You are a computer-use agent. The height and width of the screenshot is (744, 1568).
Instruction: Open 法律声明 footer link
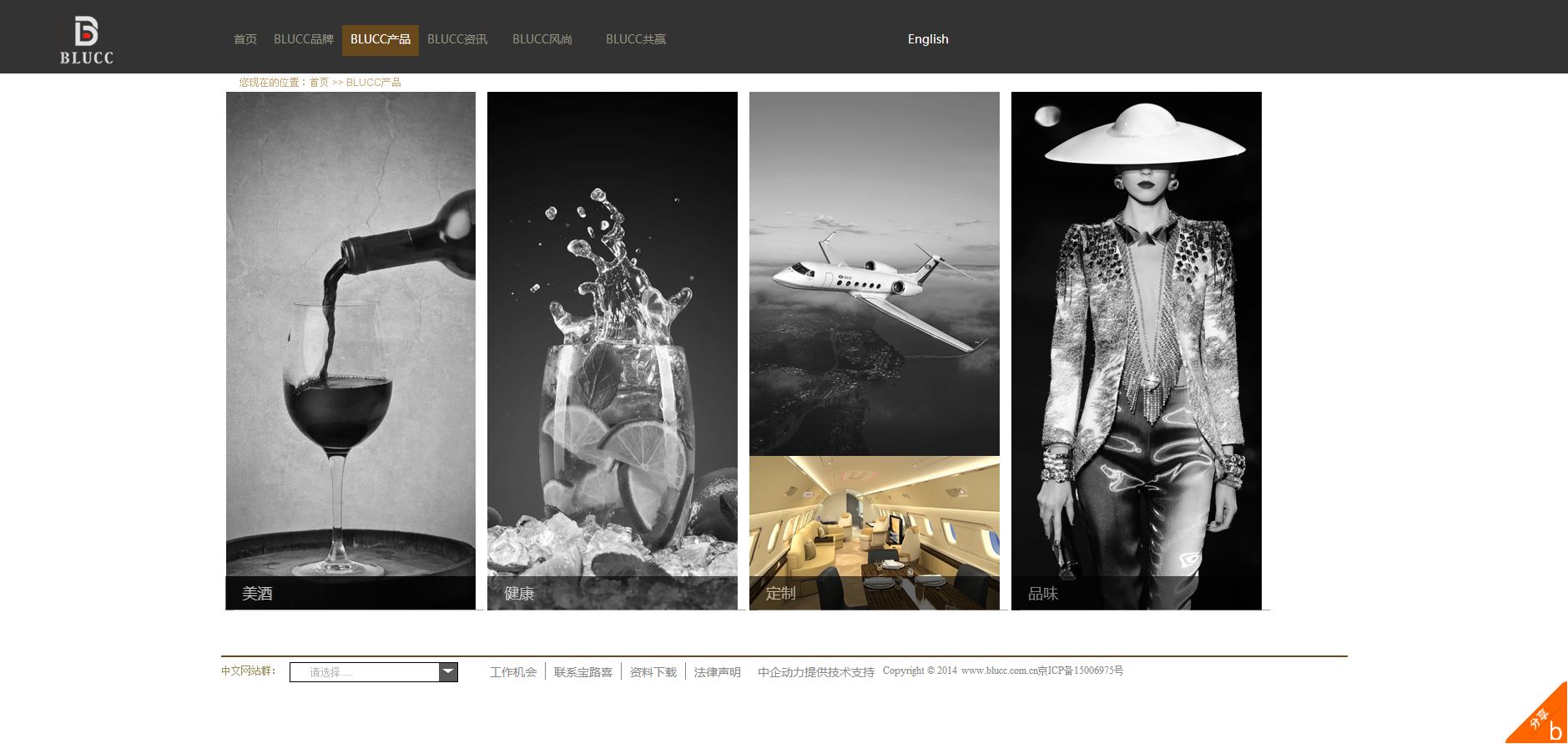coord(718,672)
